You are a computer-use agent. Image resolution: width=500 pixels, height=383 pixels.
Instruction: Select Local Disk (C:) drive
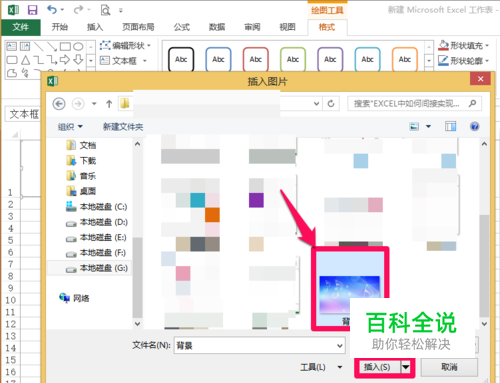96,207
